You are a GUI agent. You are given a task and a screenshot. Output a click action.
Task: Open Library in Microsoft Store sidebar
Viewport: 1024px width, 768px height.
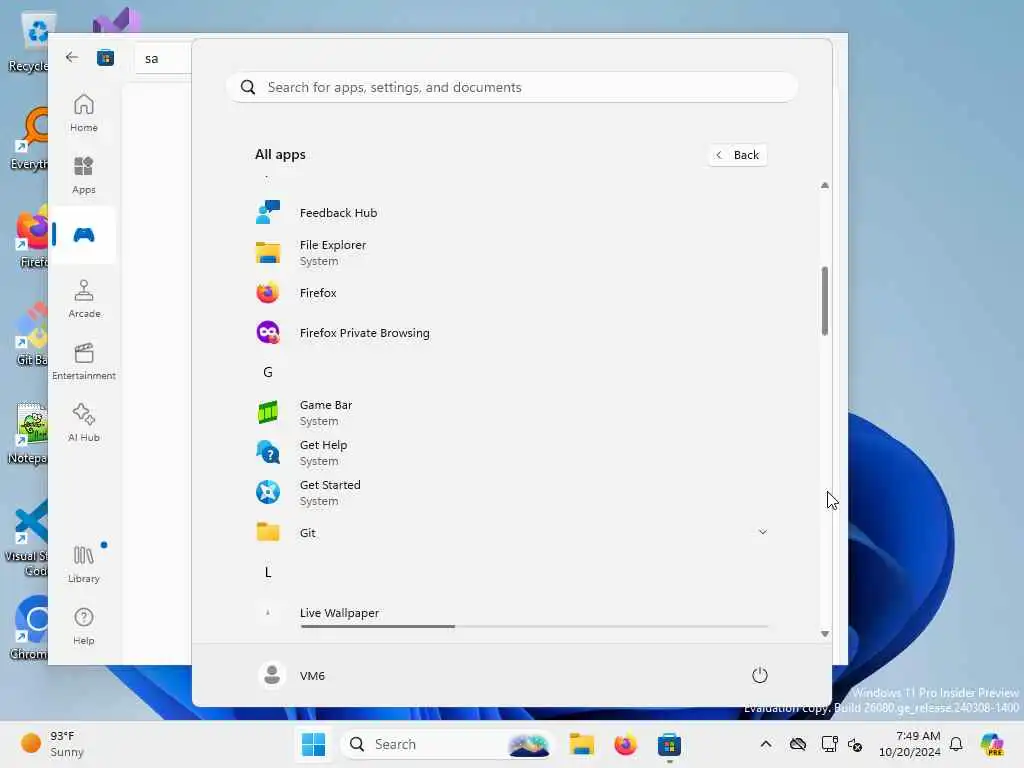coord(84,564)
